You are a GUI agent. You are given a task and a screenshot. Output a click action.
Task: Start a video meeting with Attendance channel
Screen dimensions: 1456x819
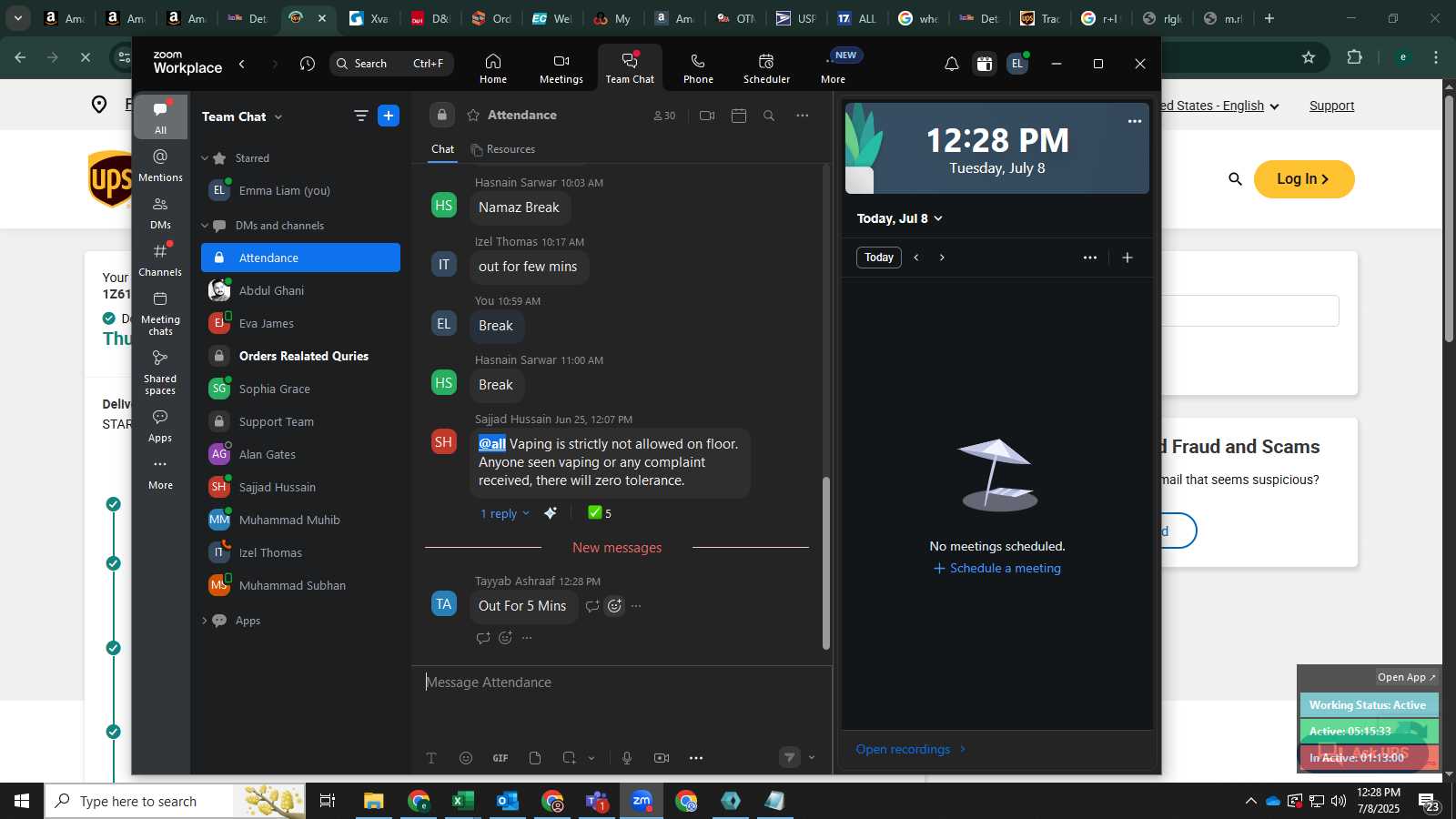pyautogui.click(x=707, y=116)
